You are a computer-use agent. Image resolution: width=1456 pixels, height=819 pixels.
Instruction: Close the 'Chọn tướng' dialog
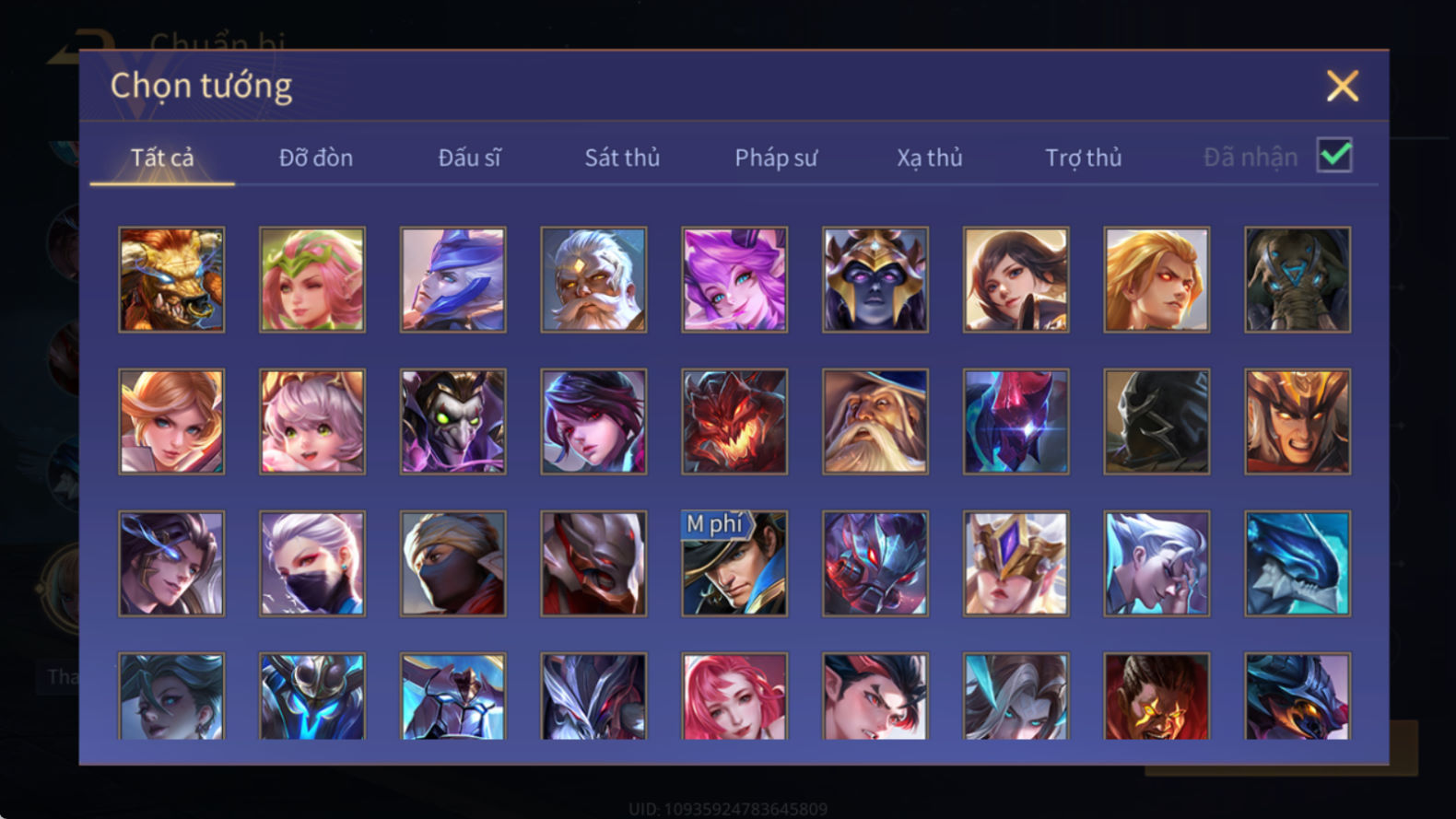pyautogui.click(x=1343, y=86)
